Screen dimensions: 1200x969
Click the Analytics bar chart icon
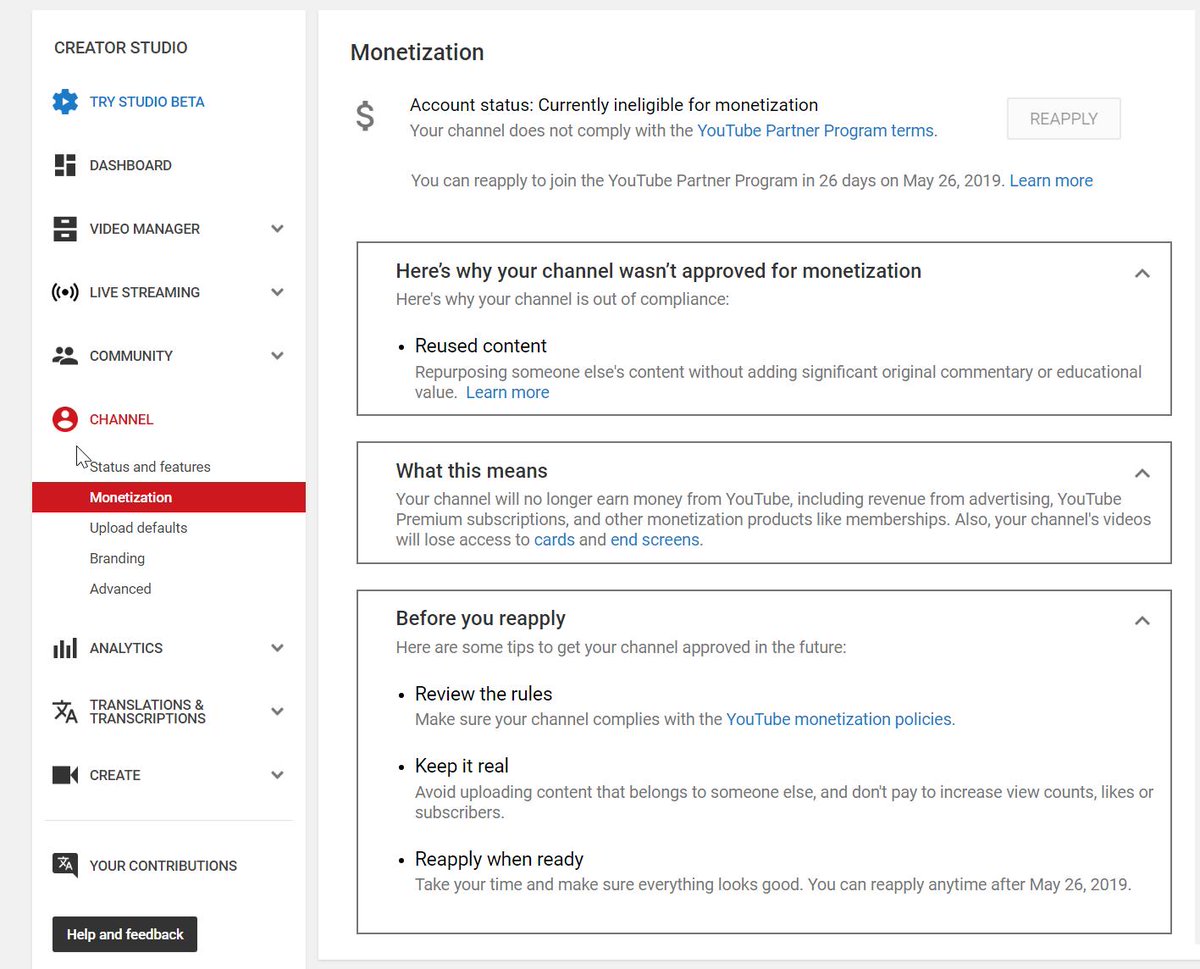tap(65, 648)
